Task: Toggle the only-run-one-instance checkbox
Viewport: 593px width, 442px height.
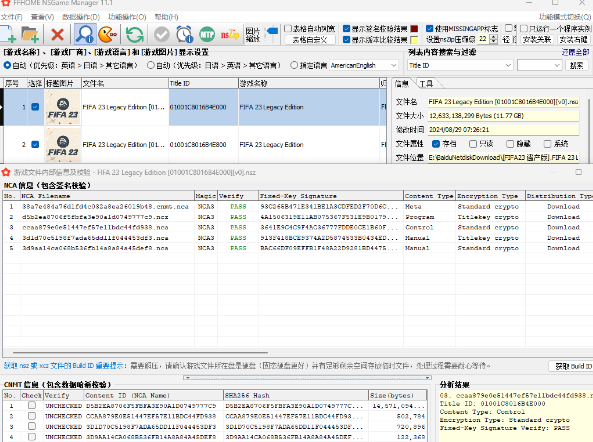Action: point(524,28)
